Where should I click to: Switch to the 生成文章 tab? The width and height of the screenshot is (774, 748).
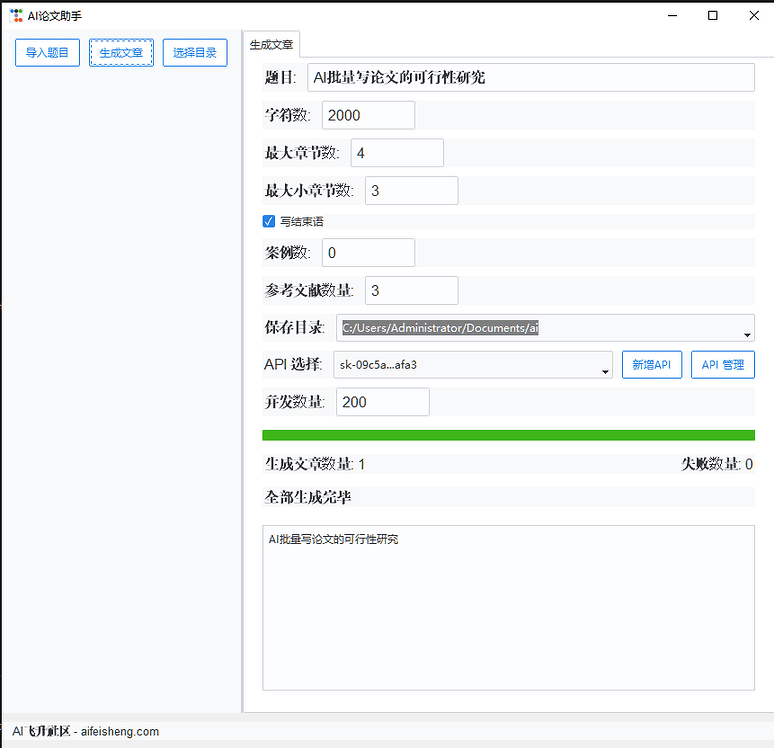[x=271, y=44]
